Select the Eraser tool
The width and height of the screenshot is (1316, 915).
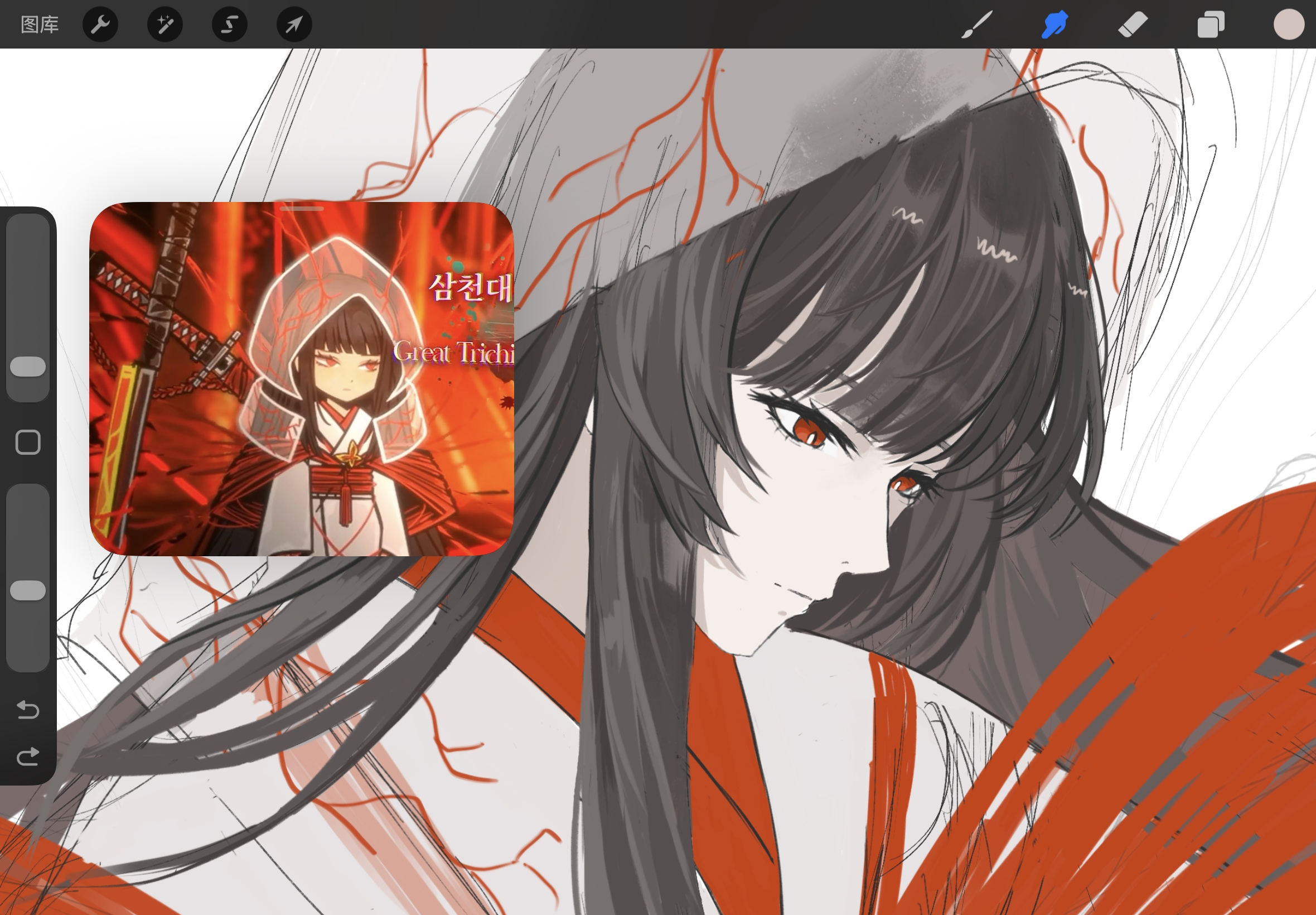(x=1133, y=25)
